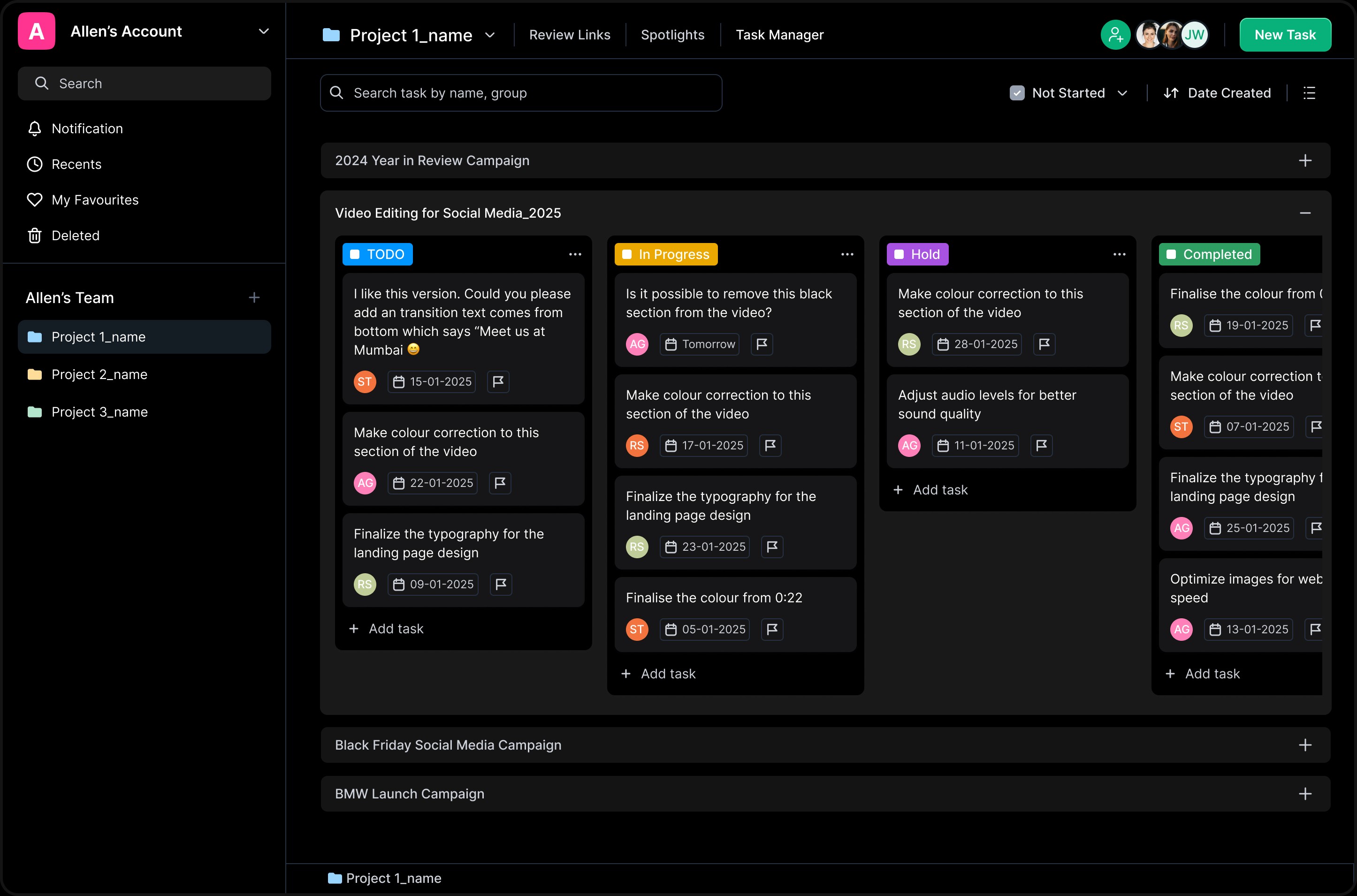Toggle Date Created sort order arrows
Screen dimensions: 1357x896
coord(1171,93)
